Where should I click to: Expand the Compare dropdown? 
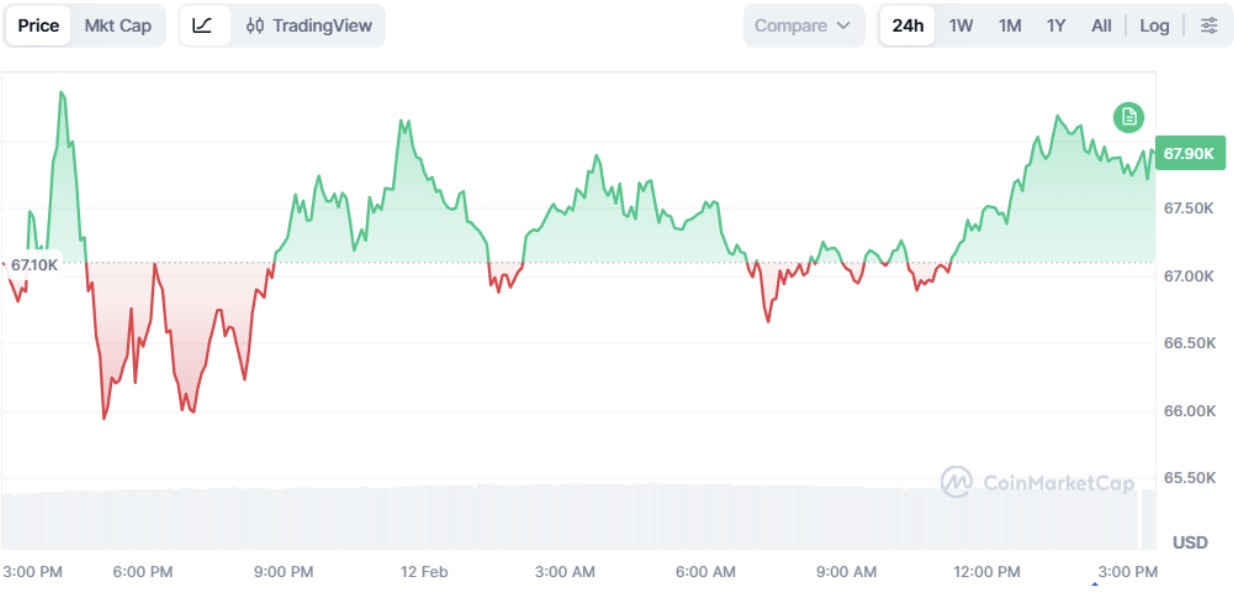(x=803, y=26)
